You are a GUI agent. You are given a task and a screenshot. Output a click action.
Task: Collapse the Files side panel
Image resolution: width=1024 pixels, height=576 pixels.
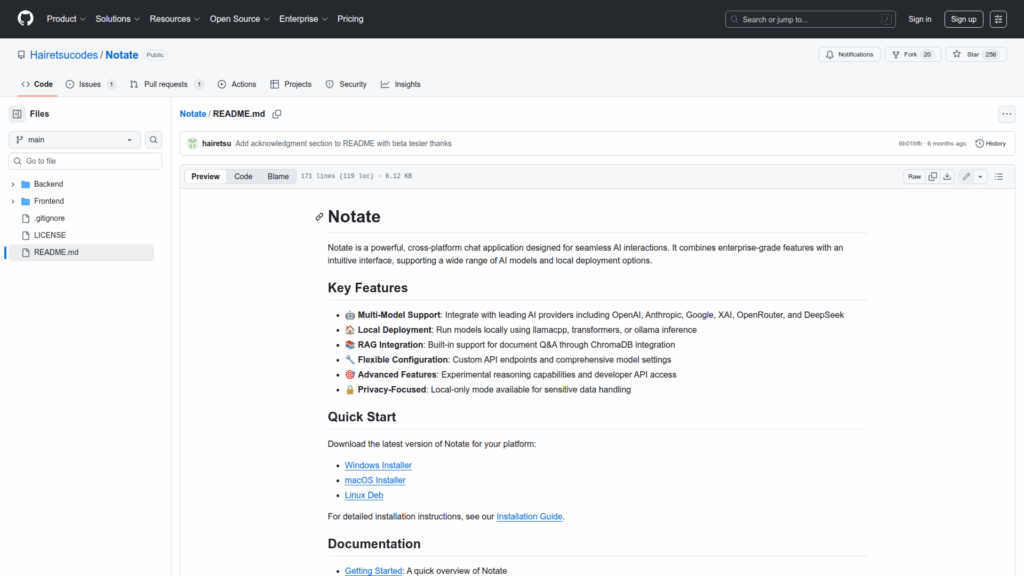coord(17,114)
